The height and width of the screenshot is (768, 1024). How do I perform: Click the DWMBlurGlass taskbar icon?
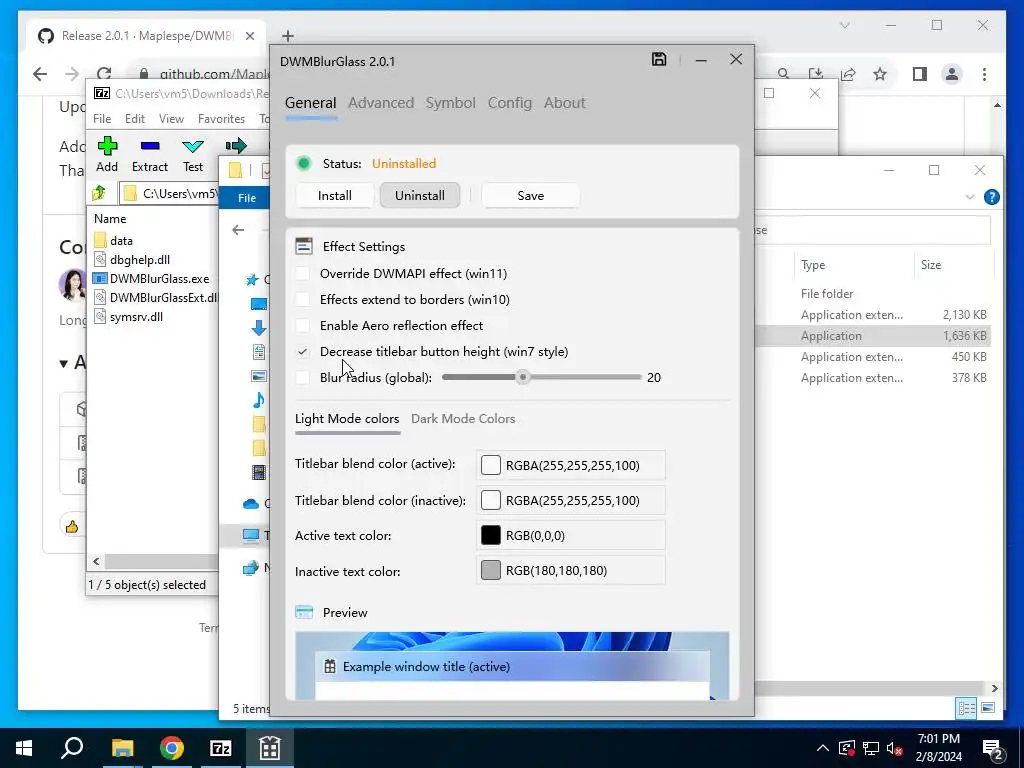(270, 748)
